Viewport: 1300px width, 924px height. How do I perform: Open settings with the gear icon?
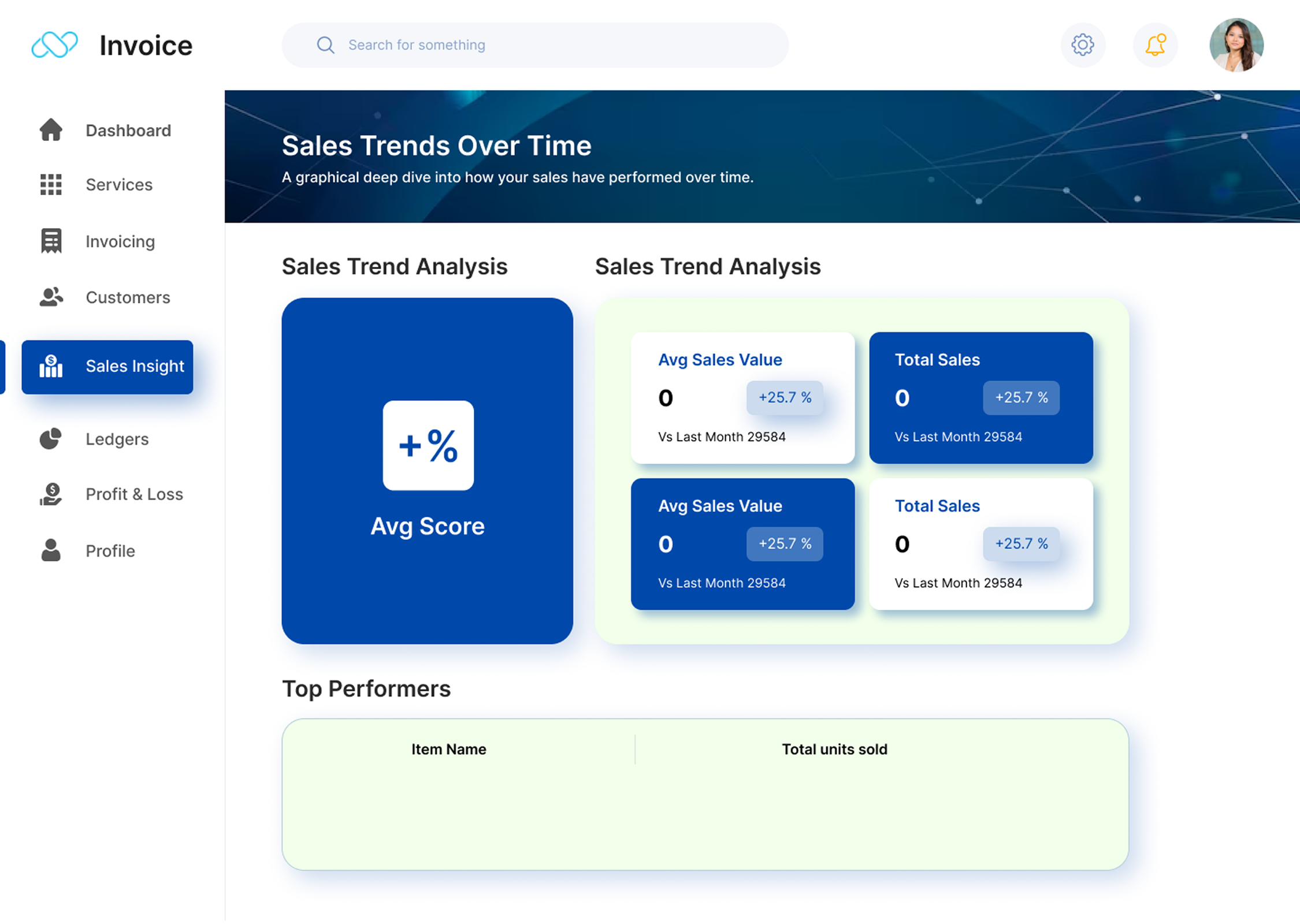pyautogui.click(x=1082, y=45)
